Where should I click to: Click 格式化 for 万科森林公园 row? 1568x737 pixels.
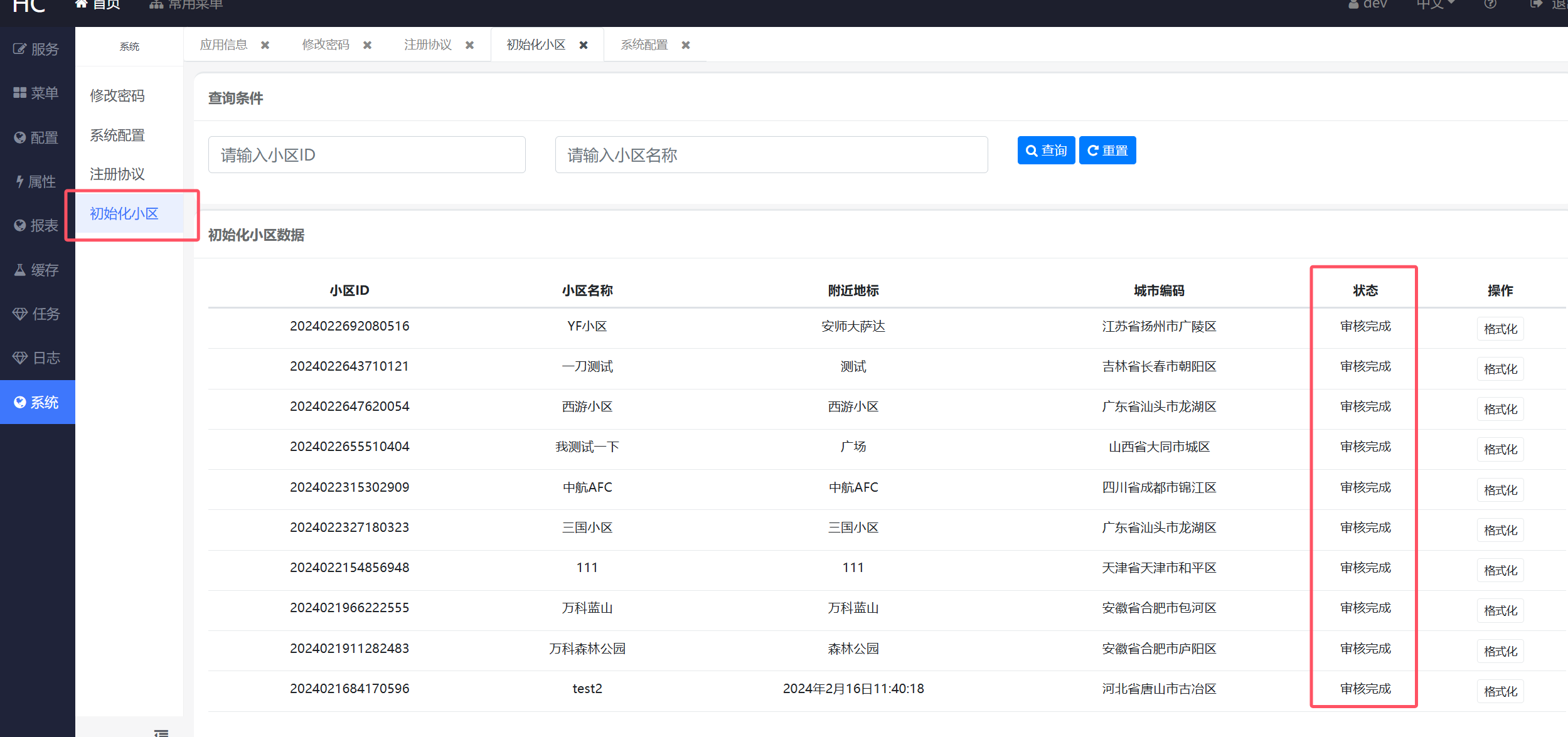[x=1500, y=651]
